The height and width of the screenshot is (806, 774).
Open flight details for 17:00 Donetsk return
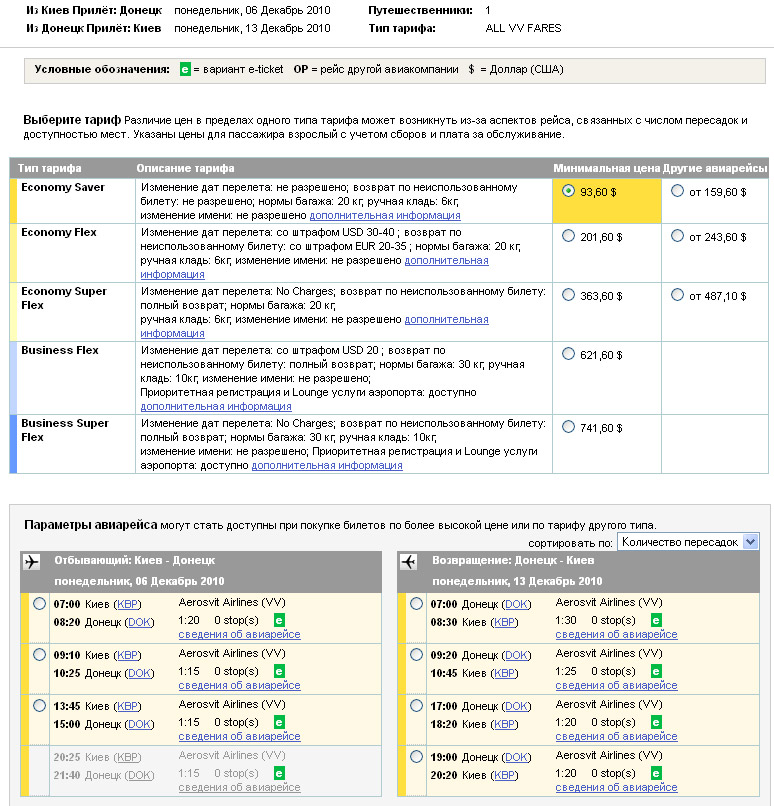(x=616, y=736)
